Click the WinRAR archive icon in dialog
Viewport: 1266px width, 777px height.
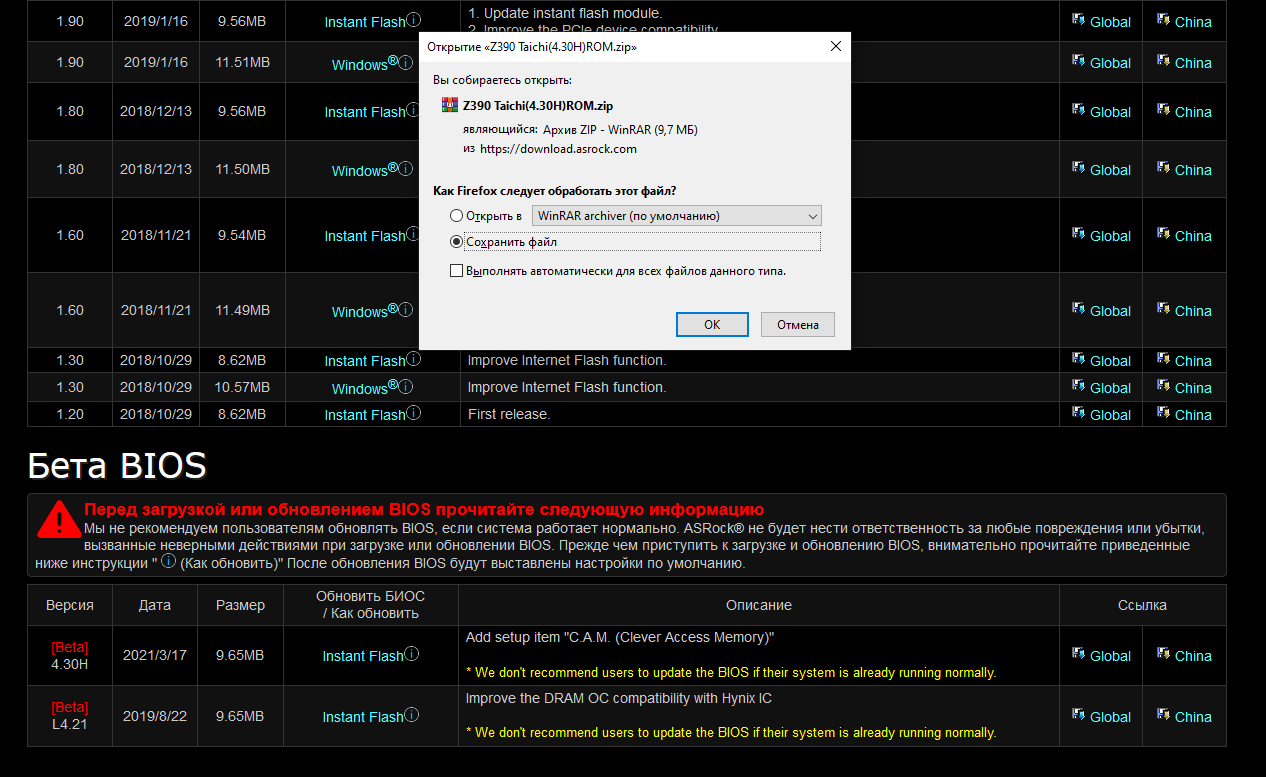click(x=448, y=105)
